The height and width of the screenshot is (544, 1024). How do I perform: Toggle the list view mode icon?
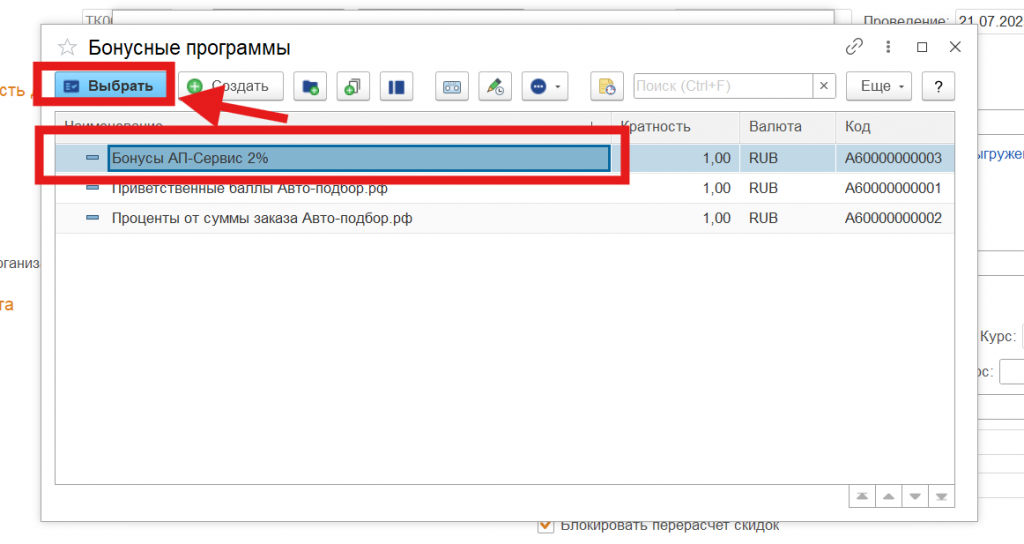396,87
